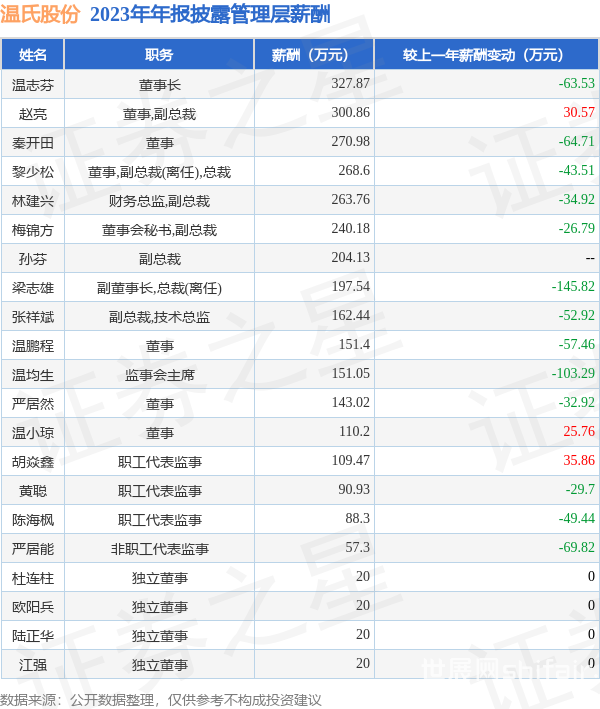Click the red change value 30.57
Viewport: 600px width, 709px height.
(x=578, y=113)
